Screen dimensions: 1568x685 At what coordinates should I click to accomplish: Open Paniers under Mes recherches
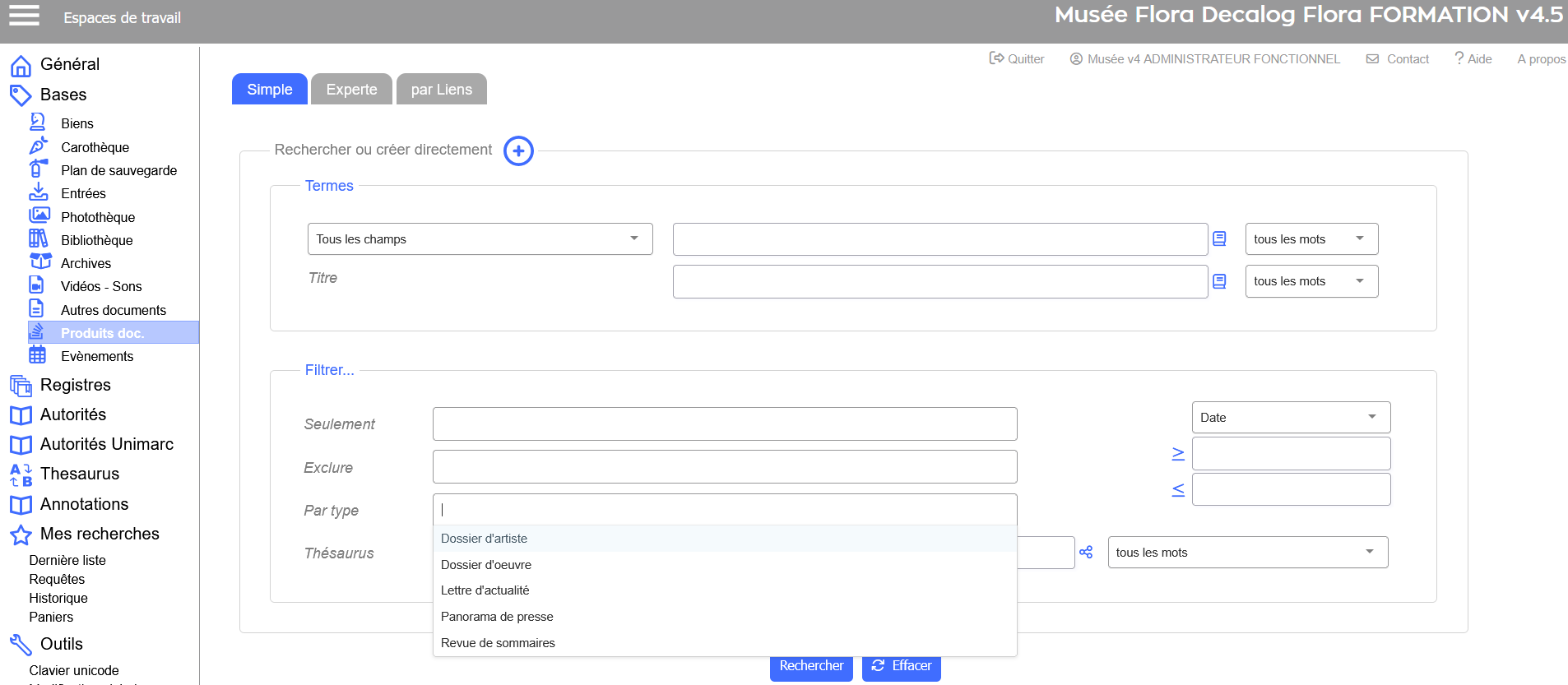pyautogui.click(x=51, y=617)
